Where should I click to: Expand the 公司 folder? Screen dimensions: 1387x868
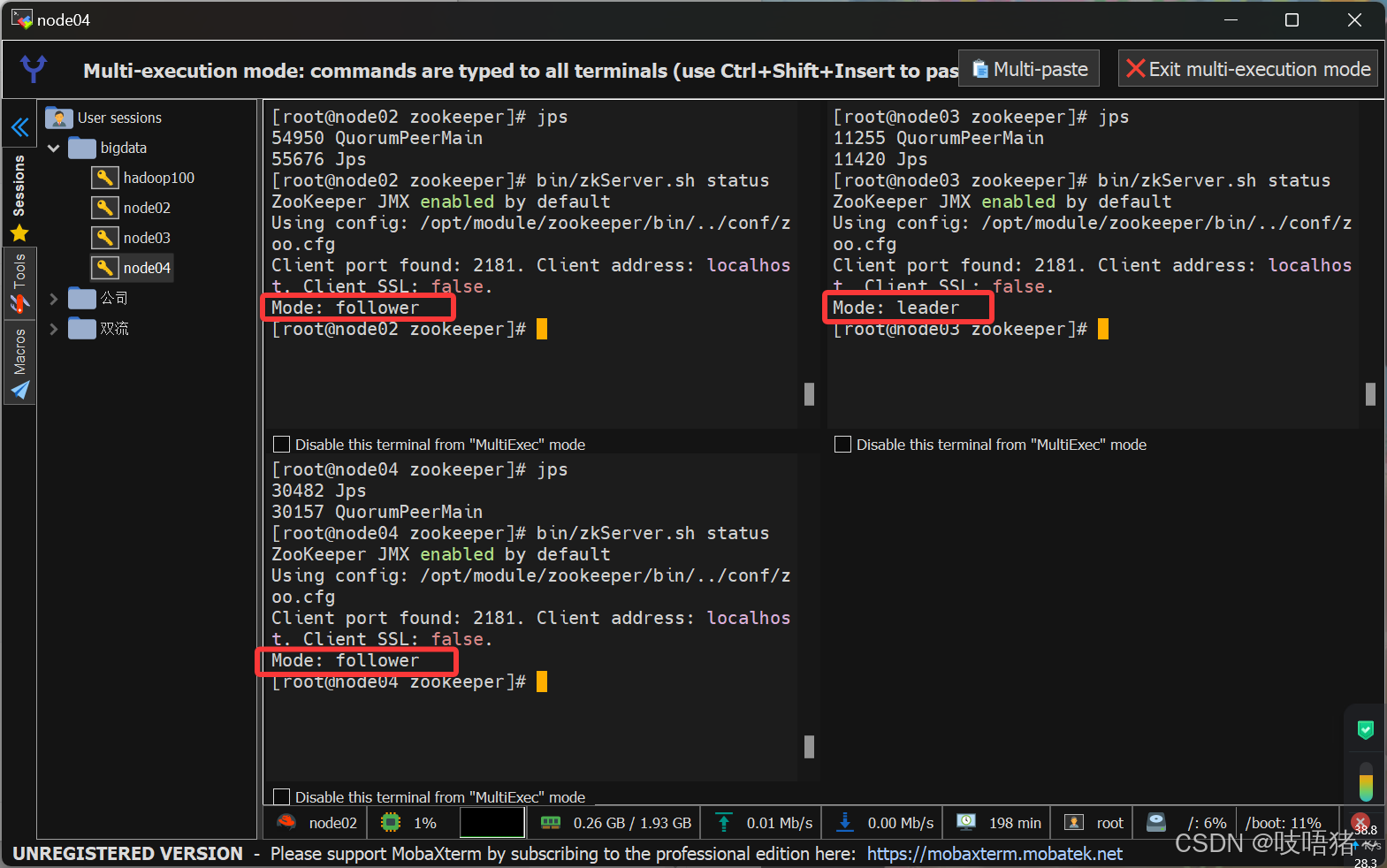coord(53,299)
